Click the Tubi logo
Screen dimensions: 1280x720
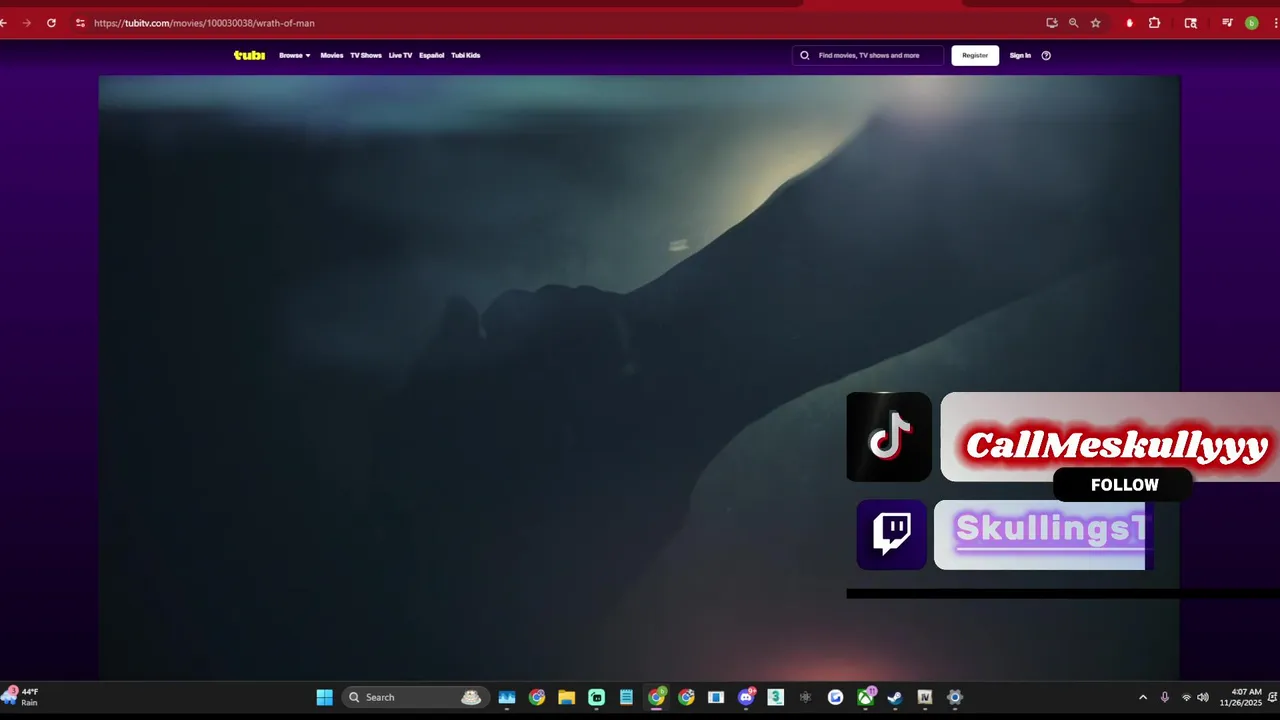249,55
